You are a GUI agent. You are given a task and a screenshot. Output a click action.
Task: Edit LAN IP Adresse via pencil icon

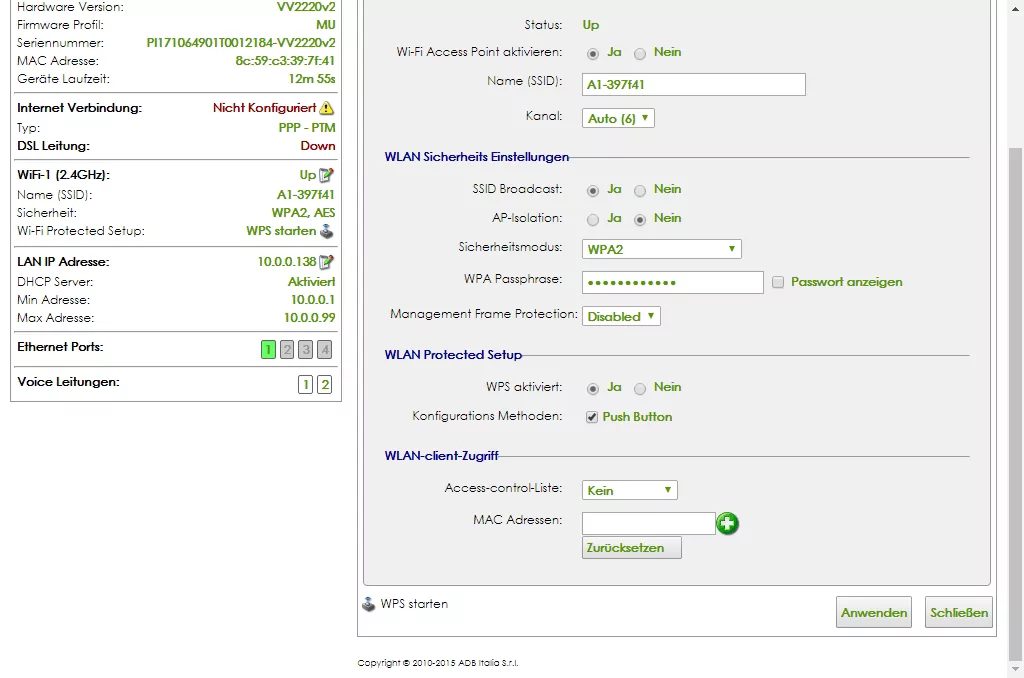(x=326, y=262)
